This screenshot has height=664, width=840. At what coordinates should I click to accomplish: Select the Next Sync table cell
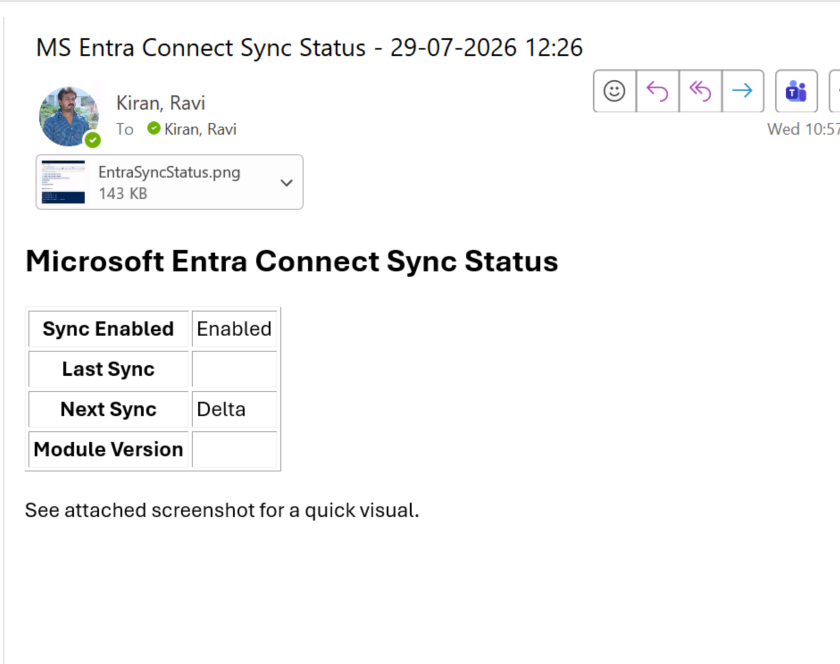coord(108,409)
